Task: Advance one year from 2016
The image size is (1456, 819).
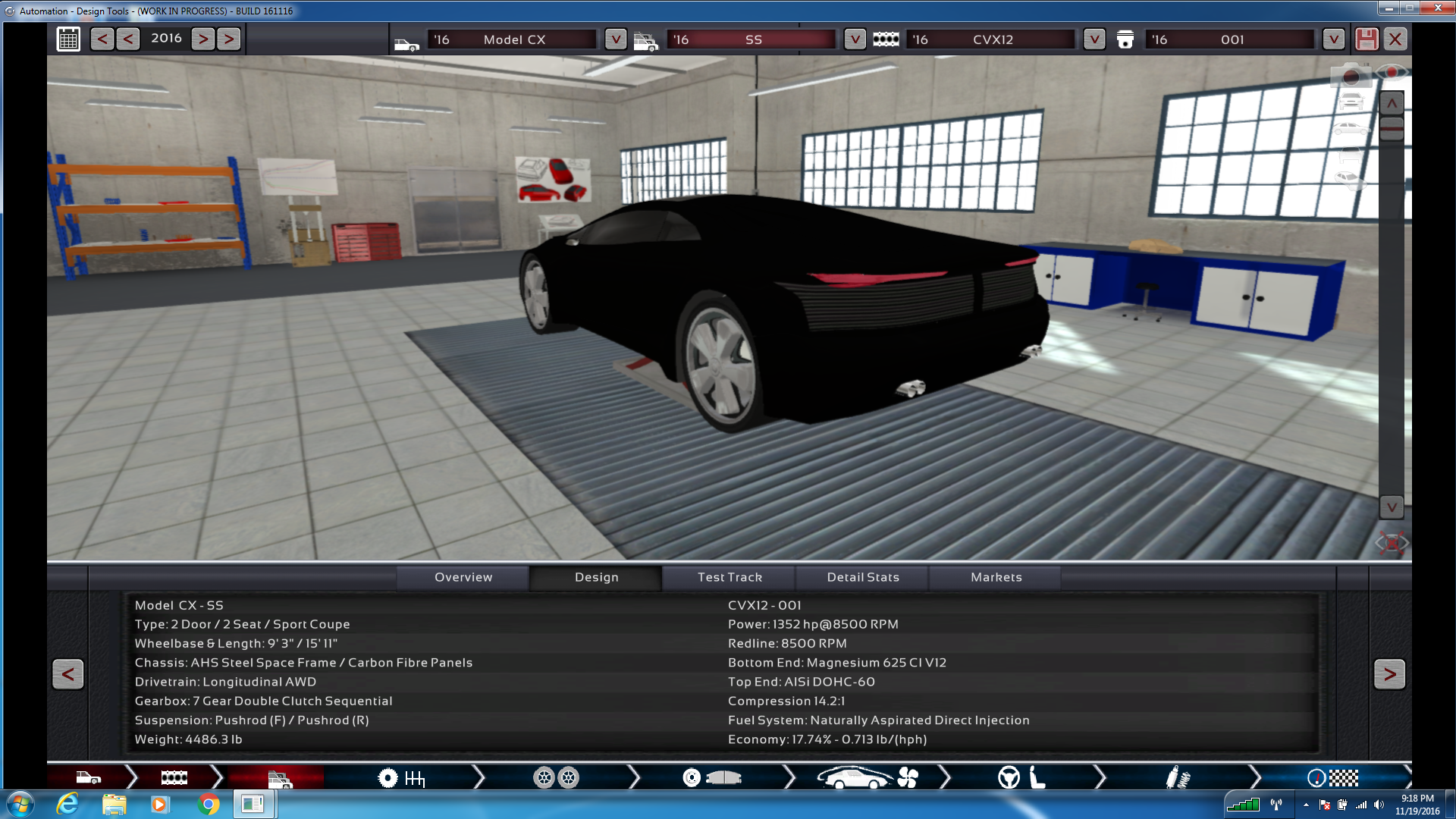Action: pyautogui.click(x=202, y=39)
